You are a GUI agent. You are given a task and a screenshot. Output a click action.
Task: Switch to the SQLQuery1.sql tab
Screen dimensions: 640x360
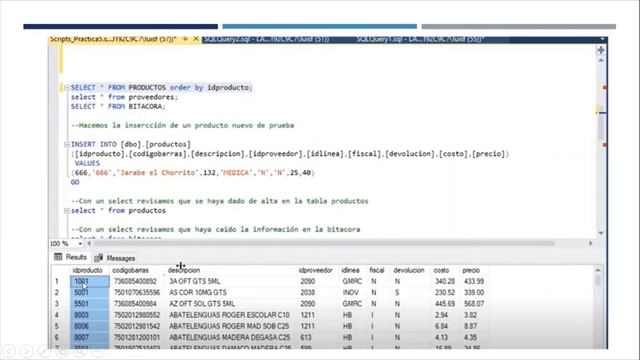pos(420,39)
